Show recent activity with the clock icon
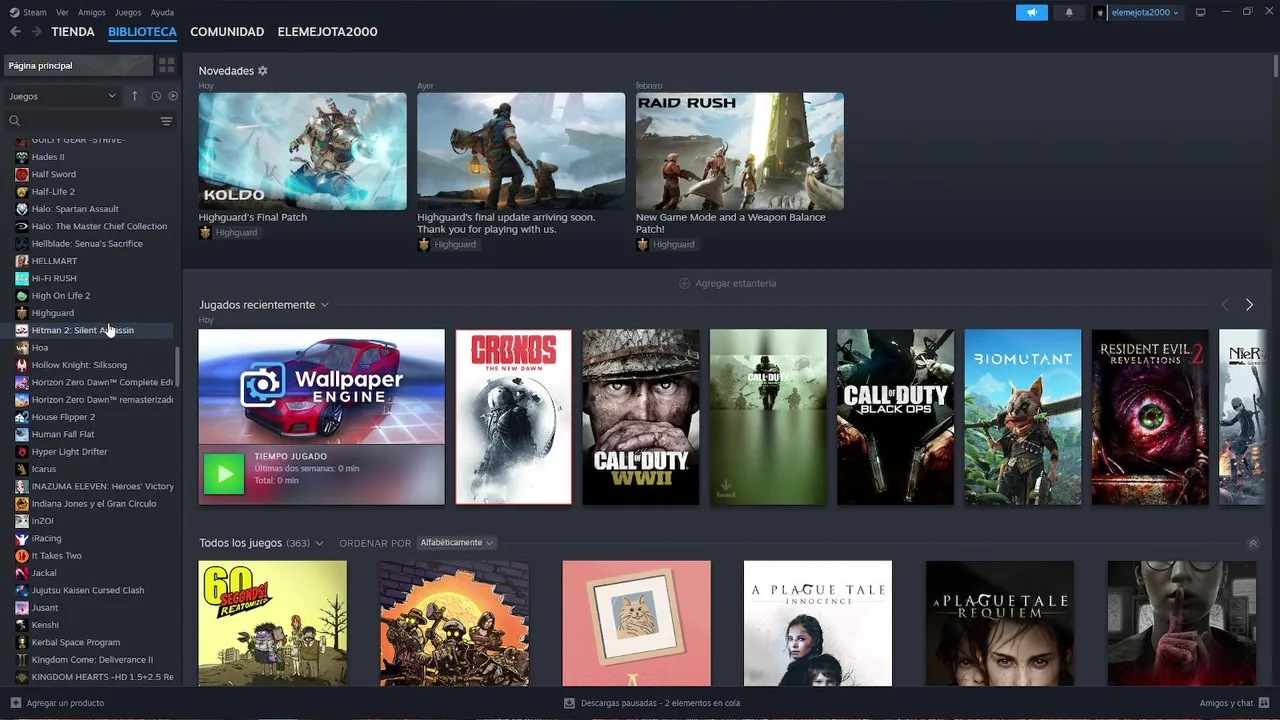The height and width of the screenshot is (720, 1280). click(x=156, y=96)
